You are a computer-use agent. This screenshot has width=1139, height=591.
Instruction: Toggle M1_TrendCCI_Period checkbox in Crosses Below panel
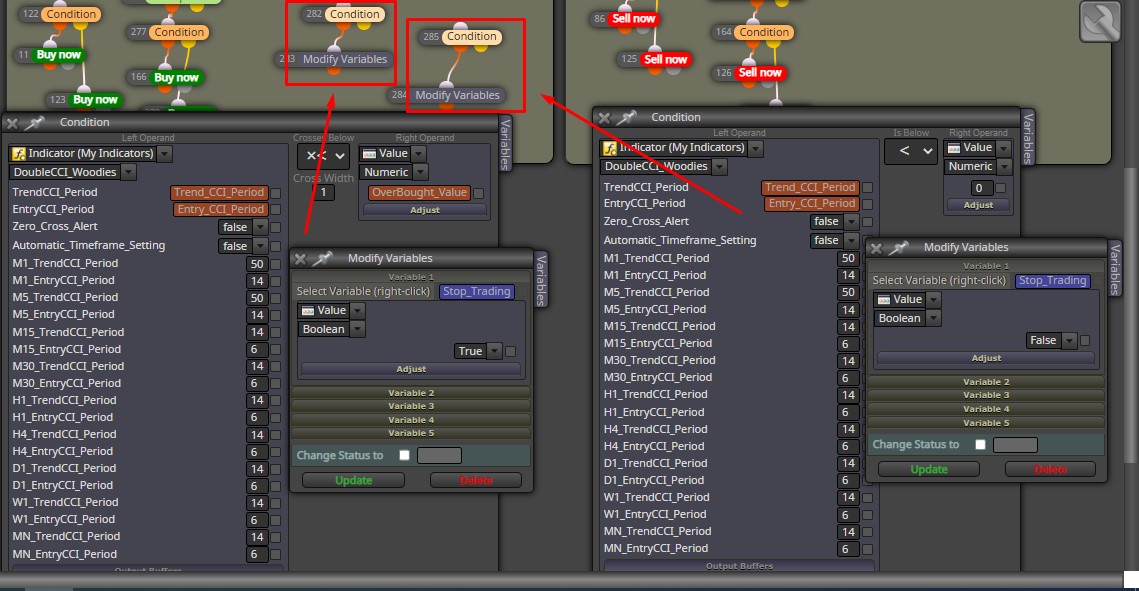click(275, 264)
